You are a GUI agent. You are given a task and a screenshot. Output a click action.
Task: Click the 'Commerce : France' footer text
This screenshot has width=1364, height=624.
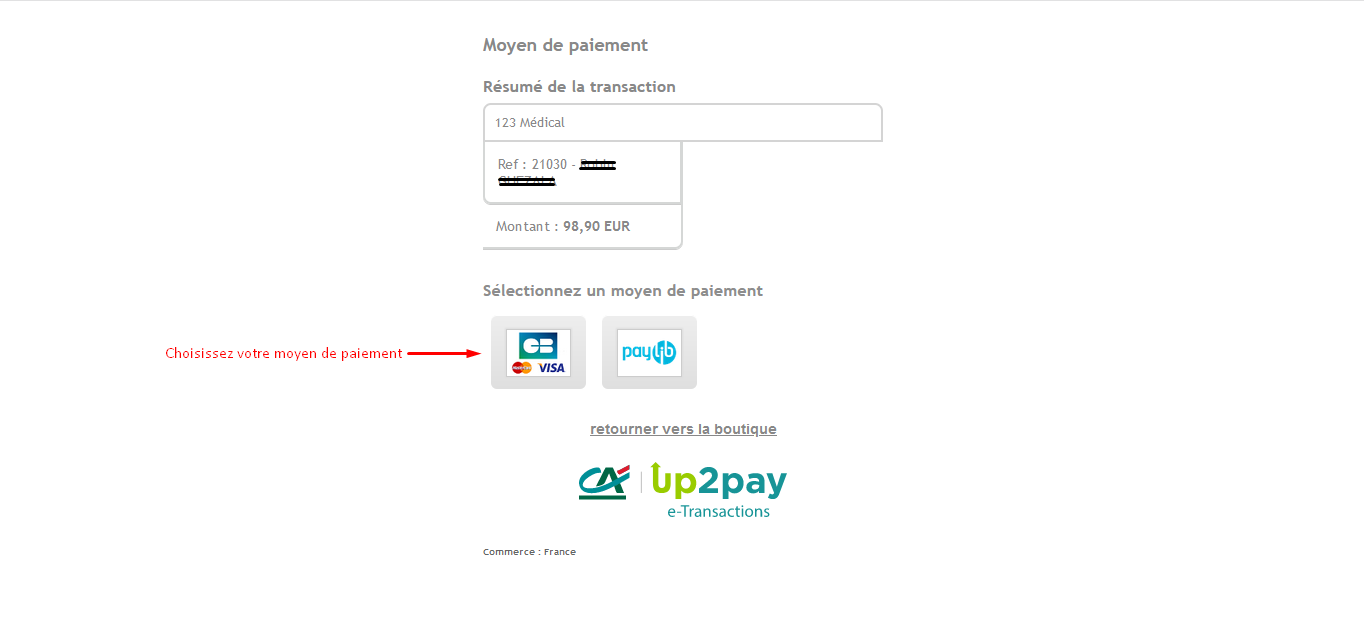point(529,552)
